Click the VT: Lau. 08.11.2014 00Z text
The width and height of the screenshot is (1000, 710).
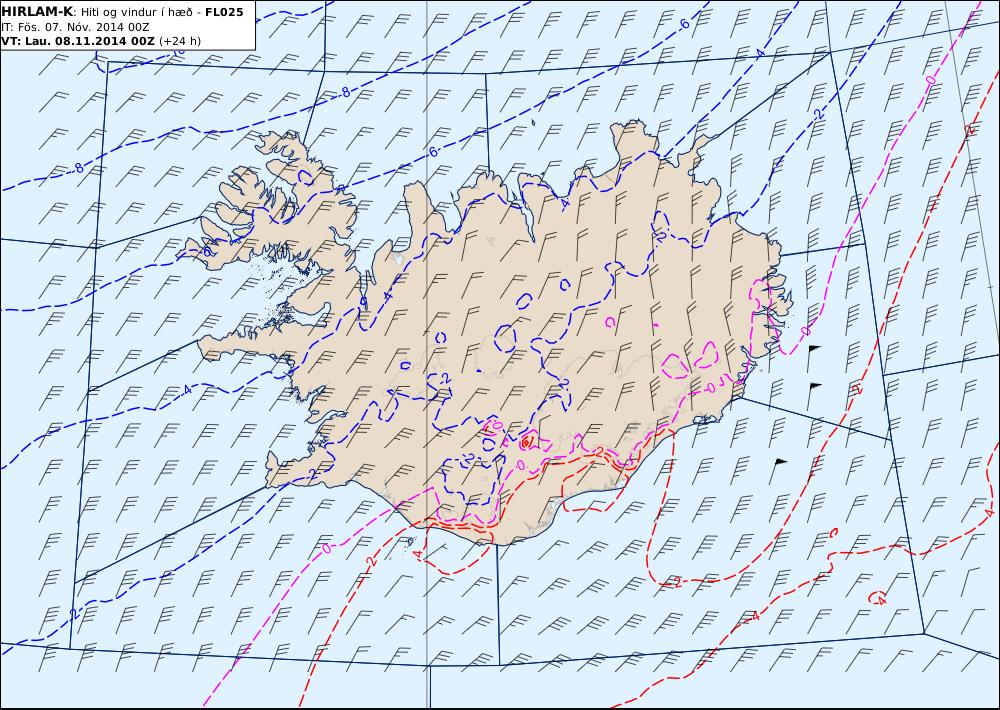[78, 41]
